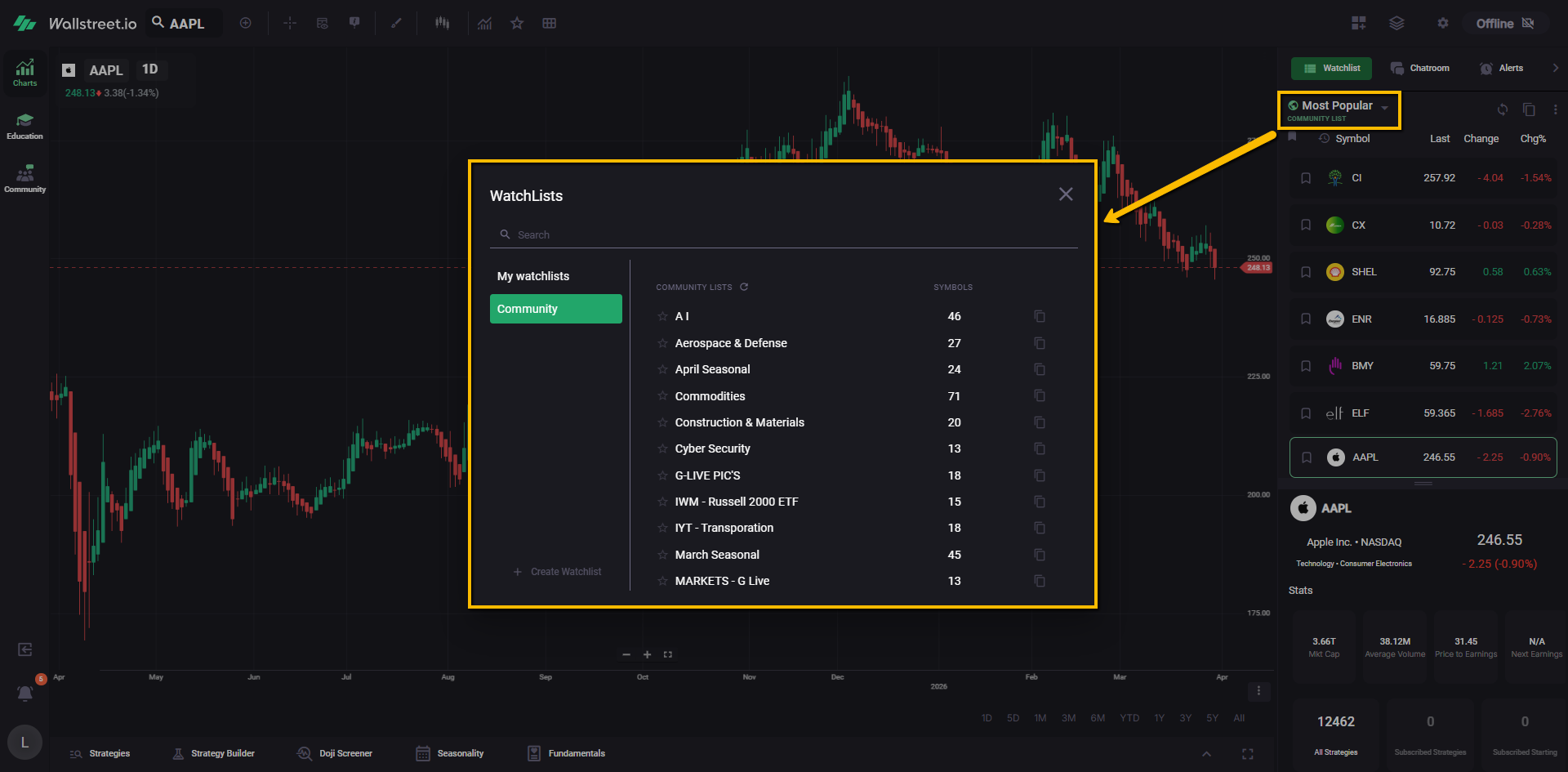The height and width of the screenshot is (772, 1568).
Task: Expand the bottom panel chevron
Action: coord(1206,753)
